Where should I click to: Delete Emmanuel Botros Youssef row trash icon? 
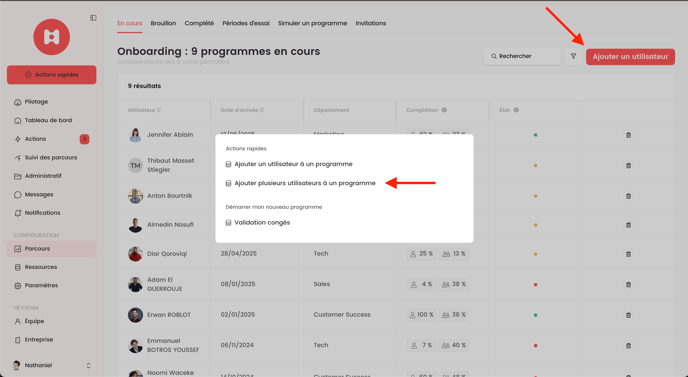point(628,346)
